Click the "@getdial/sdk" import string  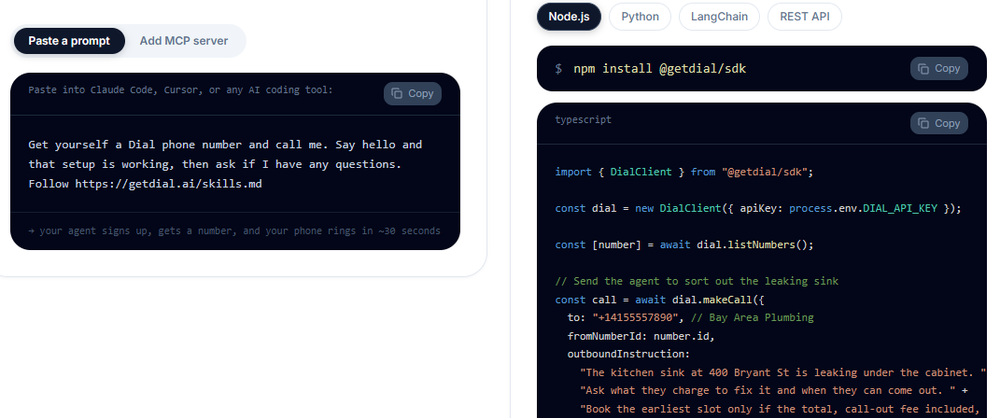(765, 172)
